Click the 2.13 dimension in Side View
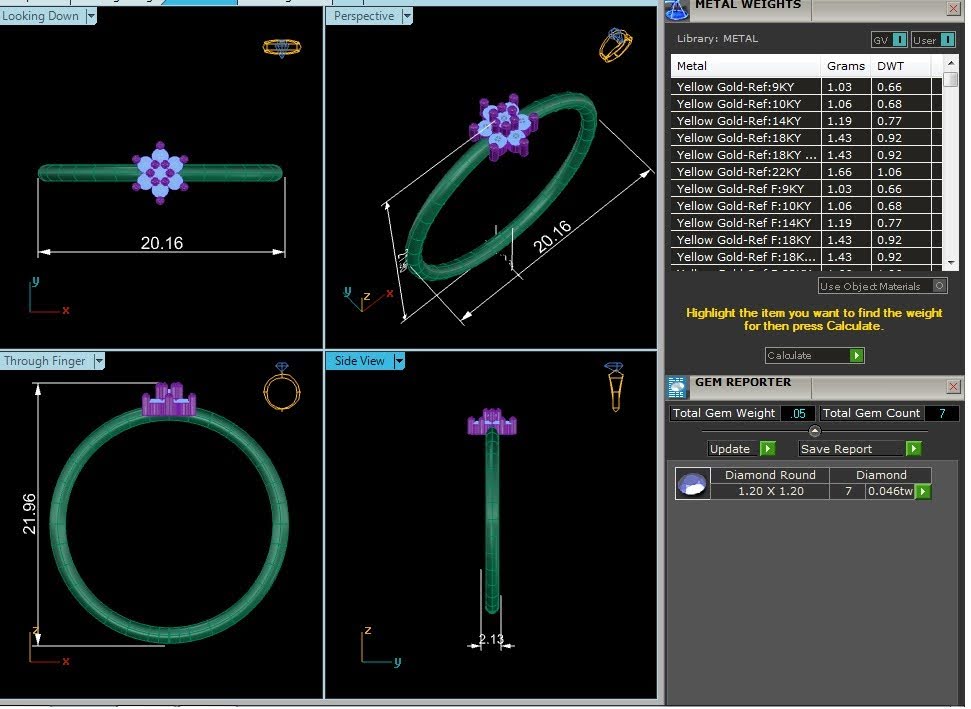 [x=491, y=639]
